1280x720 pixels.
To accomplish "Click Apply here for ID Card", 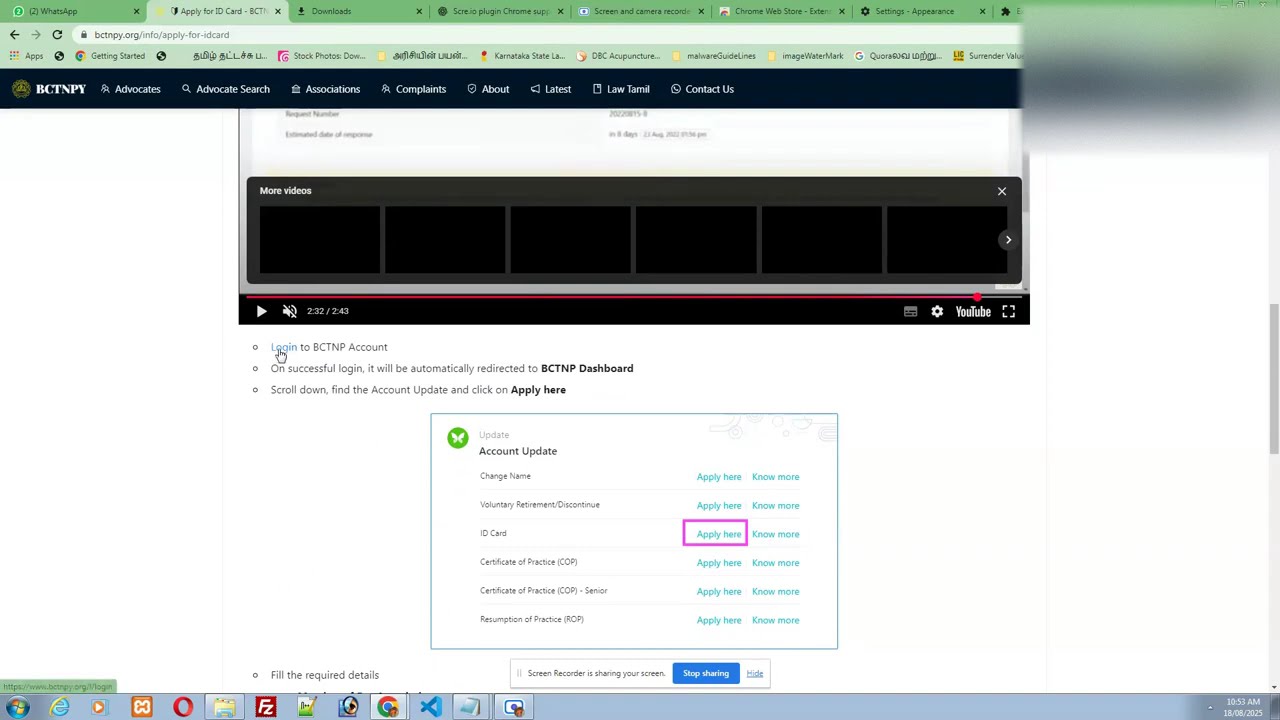I will tap(719, 534).
